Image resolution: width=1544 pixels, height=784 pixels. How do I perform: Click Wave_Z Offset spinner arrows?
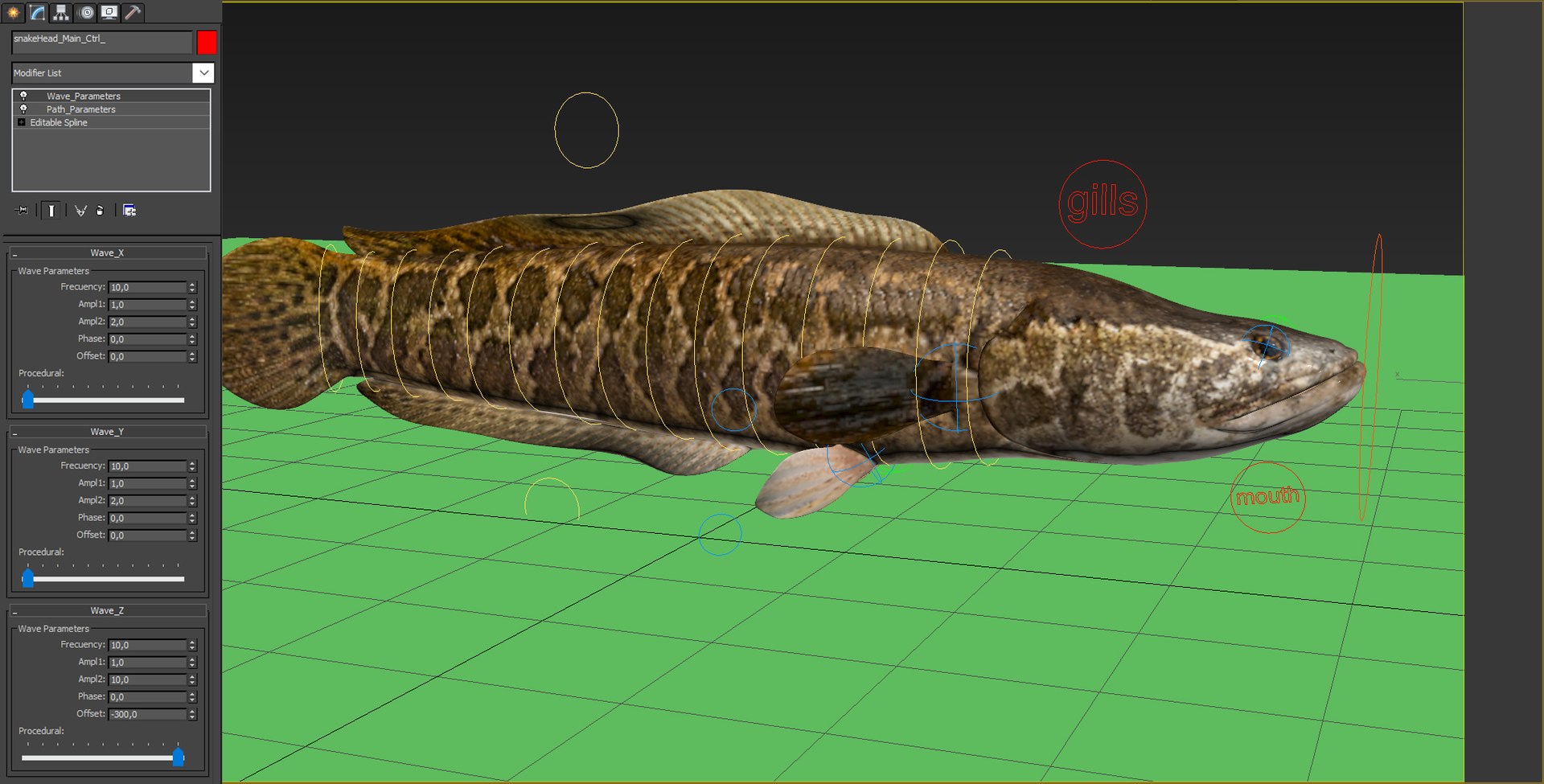coord(192,714)
